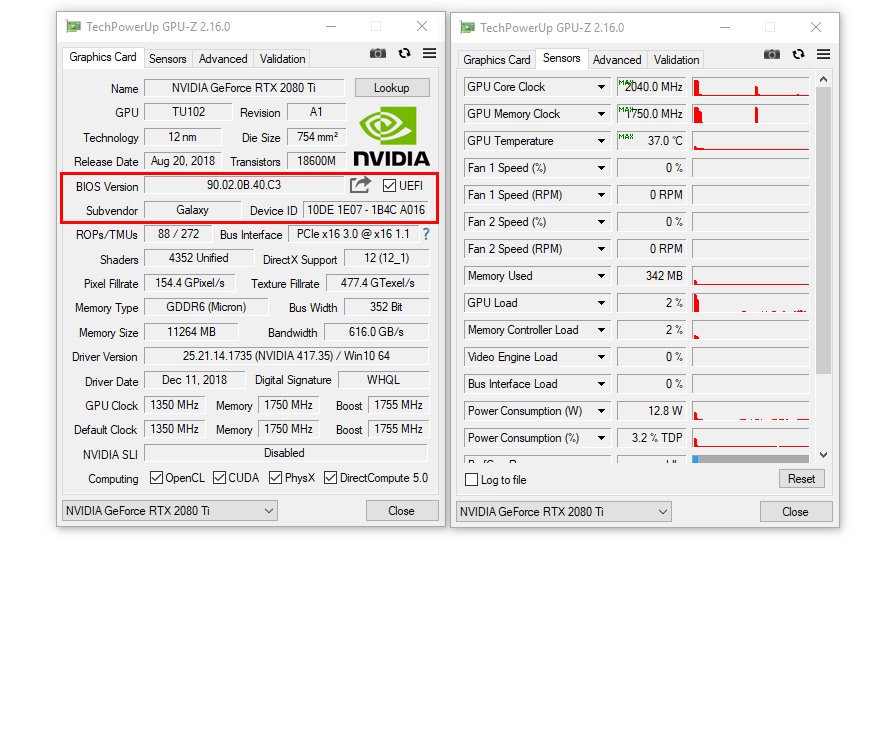
Task: Open the hamburger menu in Sensors window
Action: [823, 54]
